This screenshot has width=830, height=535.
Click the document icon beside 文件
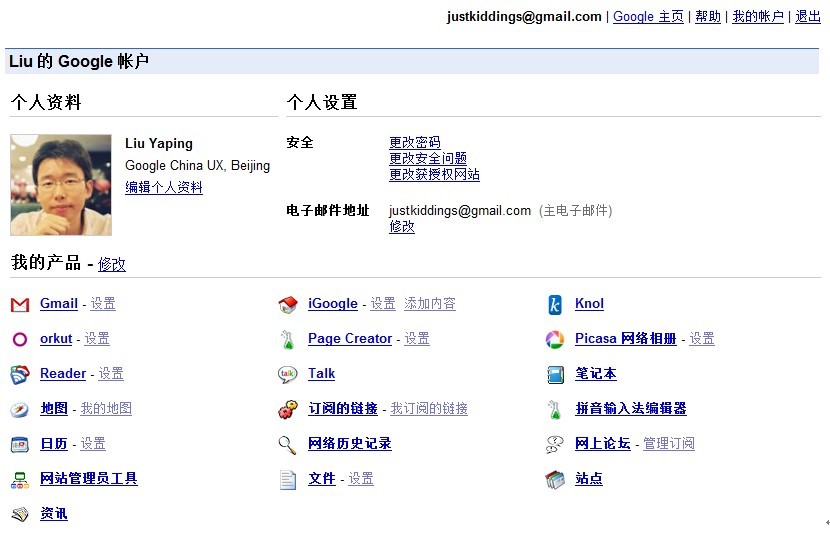[x=288, y=480]
